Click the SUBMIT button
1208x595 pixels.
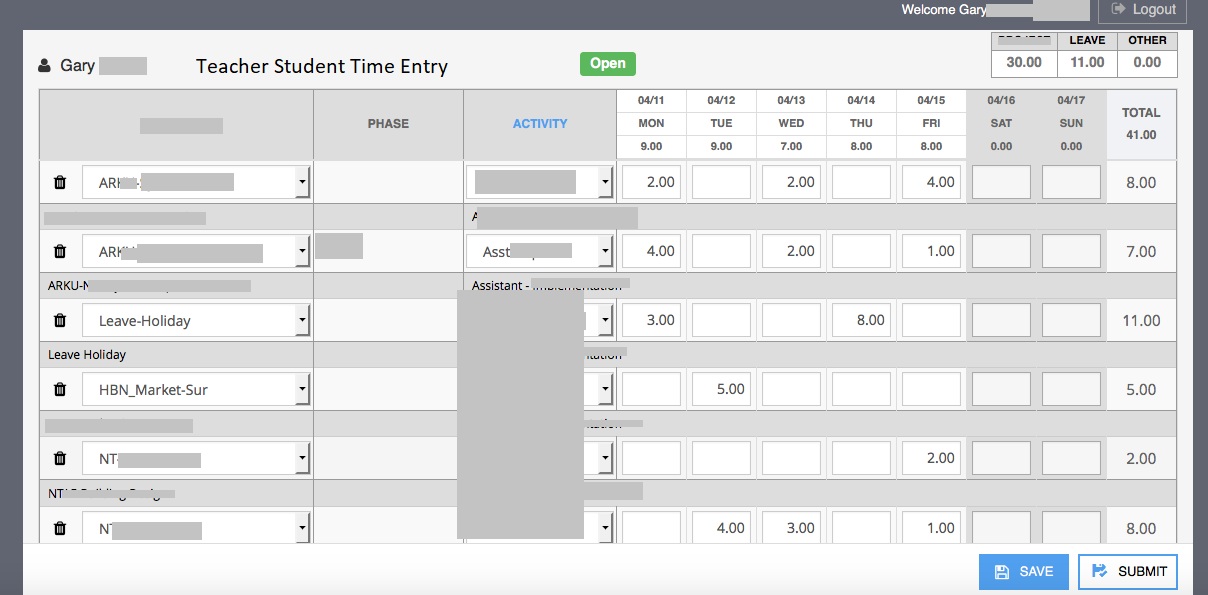1128,572
